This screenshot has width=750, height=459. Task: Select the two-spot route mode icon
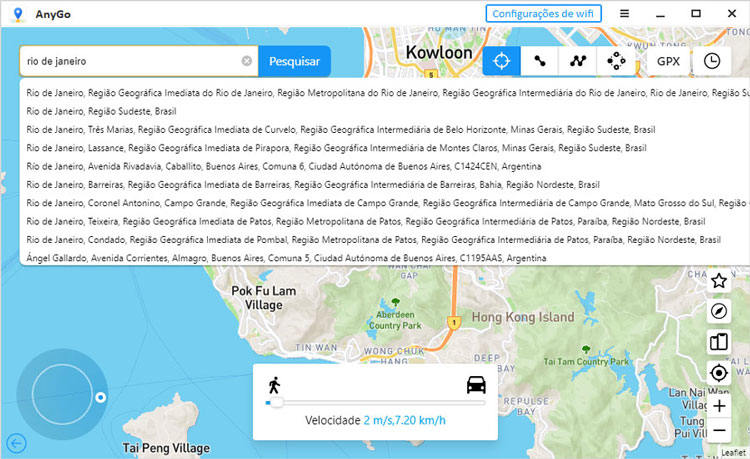click(540, 61)
